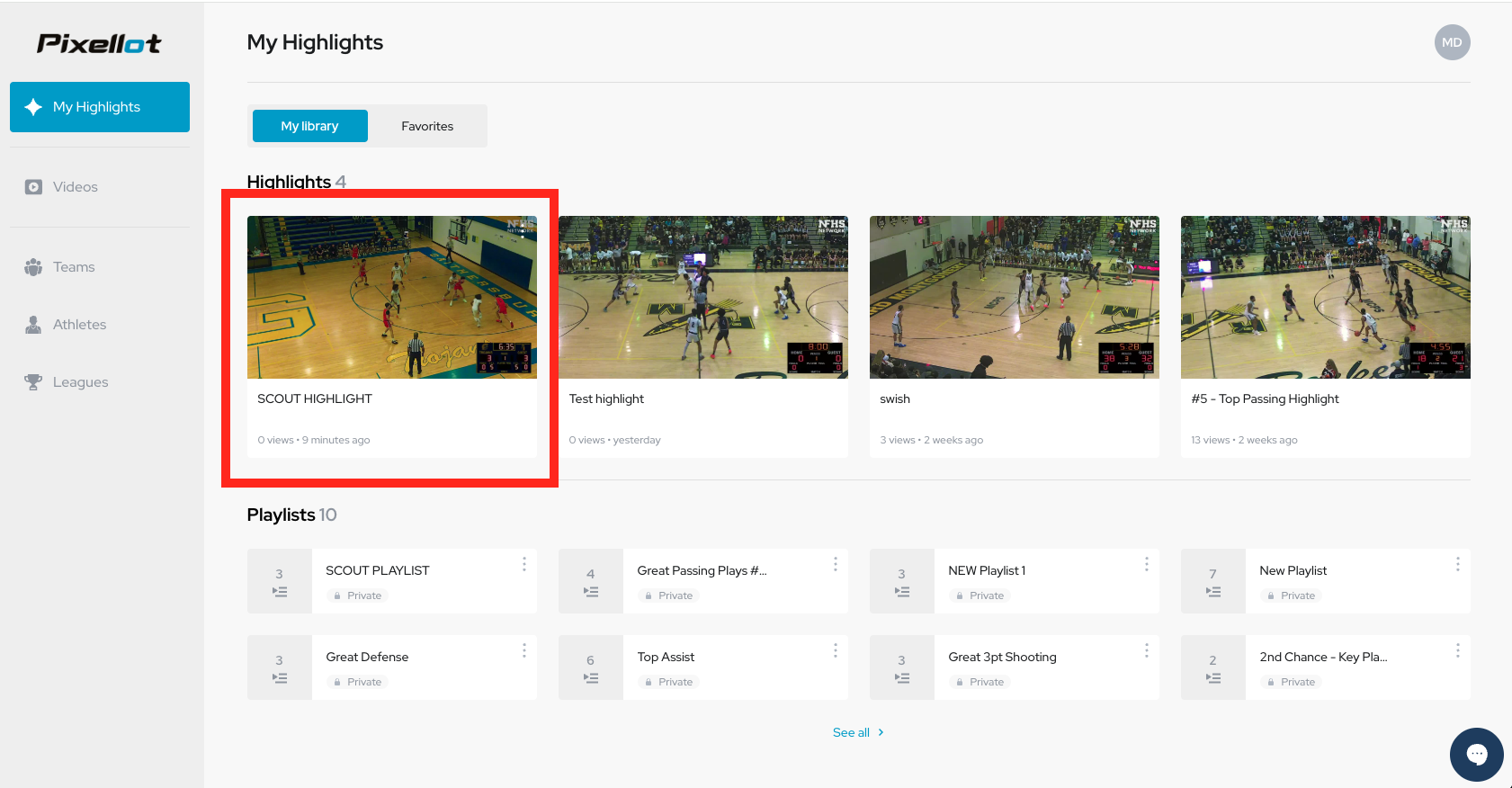Click the MD user avatar

[x=1452, y=42]
